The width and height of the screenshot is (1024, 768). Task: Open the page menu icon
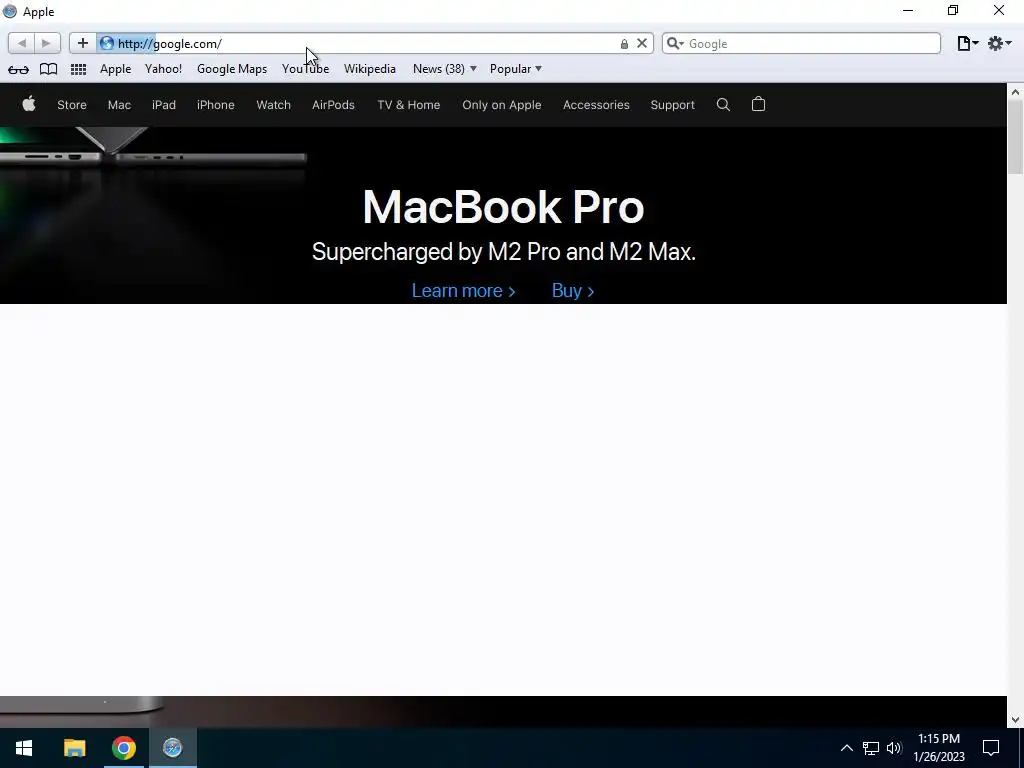967,43
